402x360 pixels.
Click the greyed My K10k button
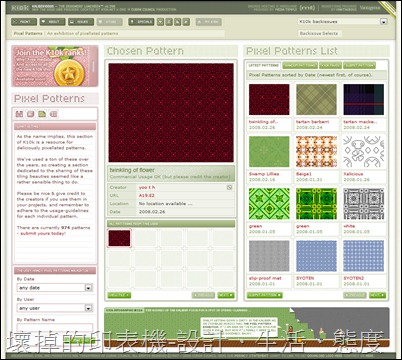pos(209,22)
